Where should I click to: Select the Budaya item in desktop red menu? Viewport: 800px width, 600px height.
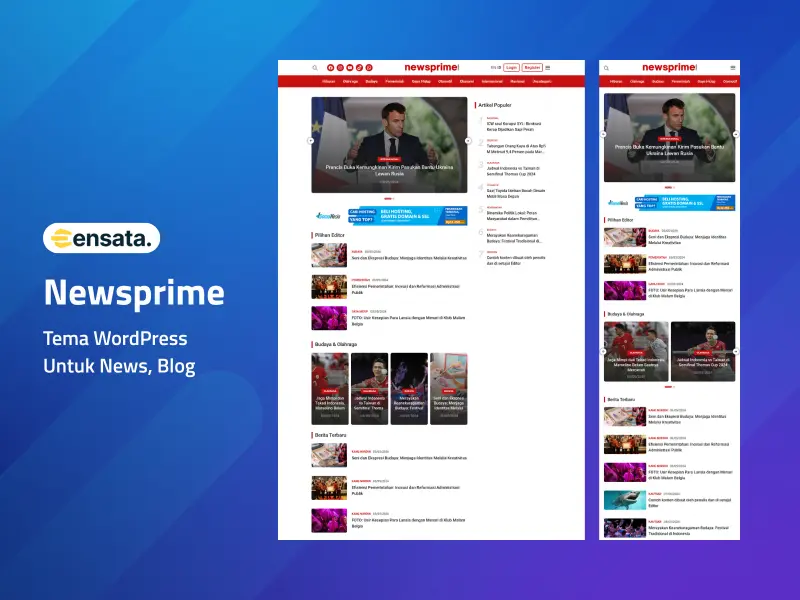coord(372,81)
